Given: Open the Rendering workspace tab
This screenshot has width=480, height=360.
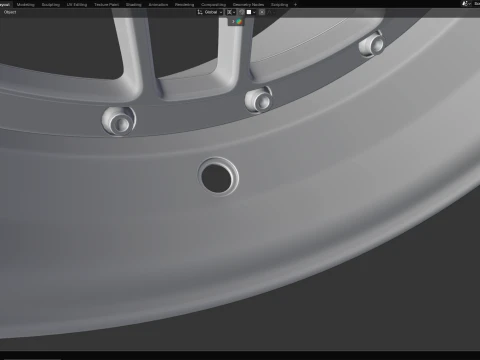Looking at the screenshot, I should click(x=184, y=5).
